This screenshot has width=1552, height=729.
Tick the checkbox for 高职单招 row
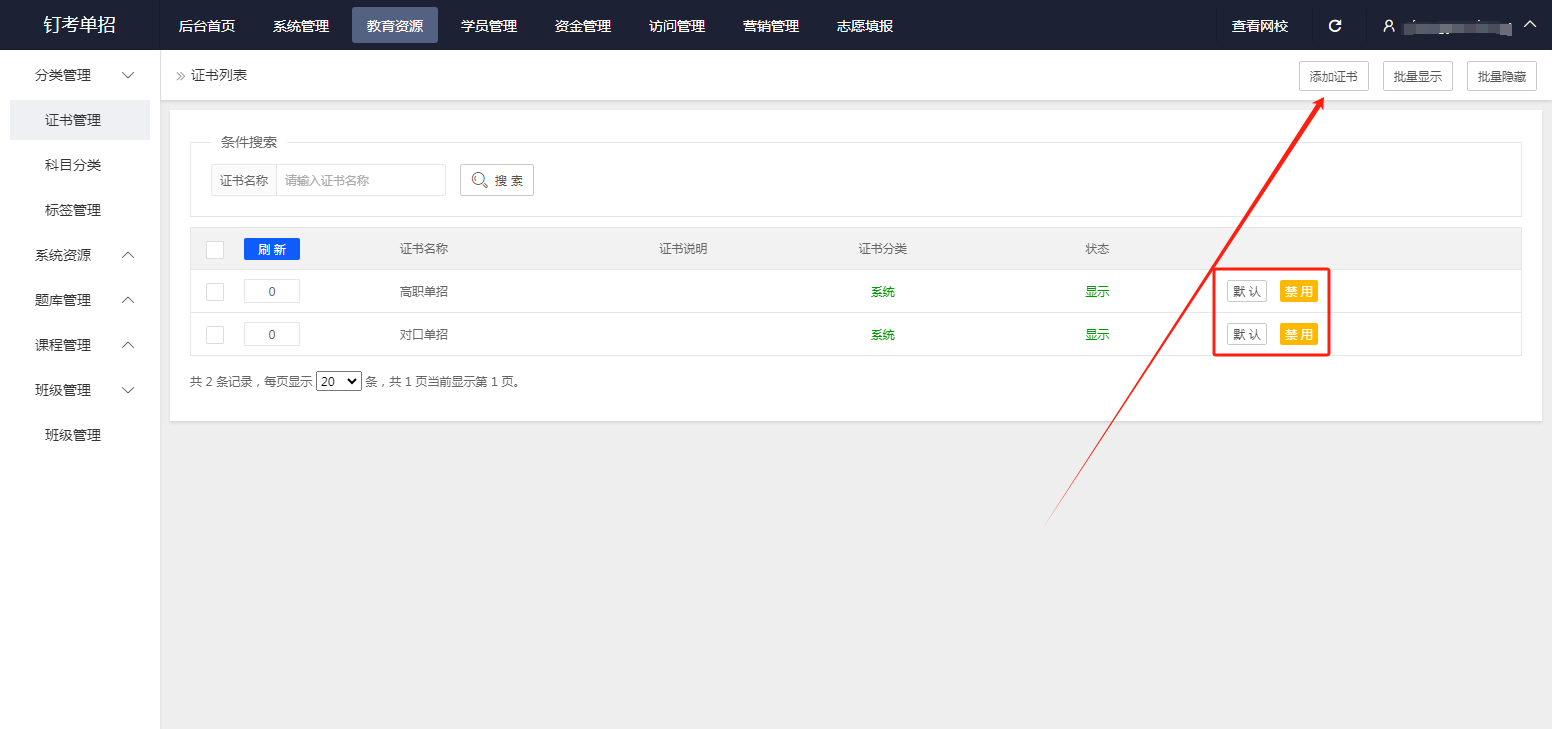215,292
